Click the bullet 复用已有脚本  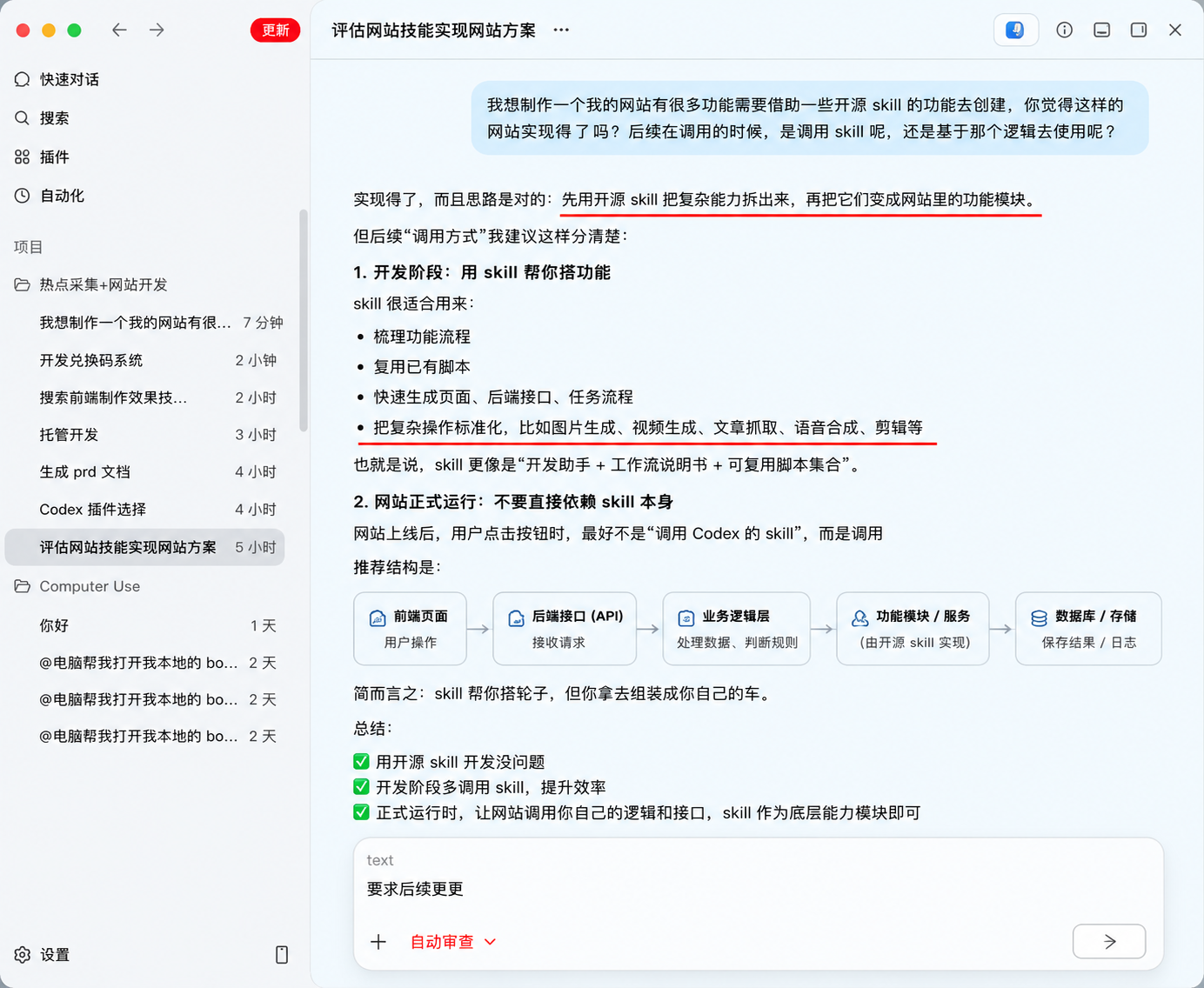pos(422,367)
